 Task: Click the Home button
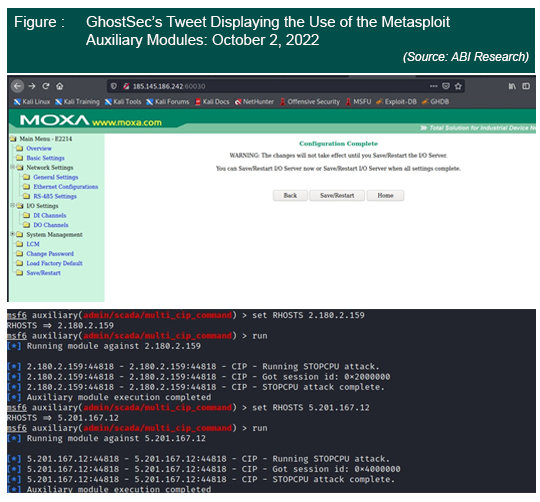385,196
